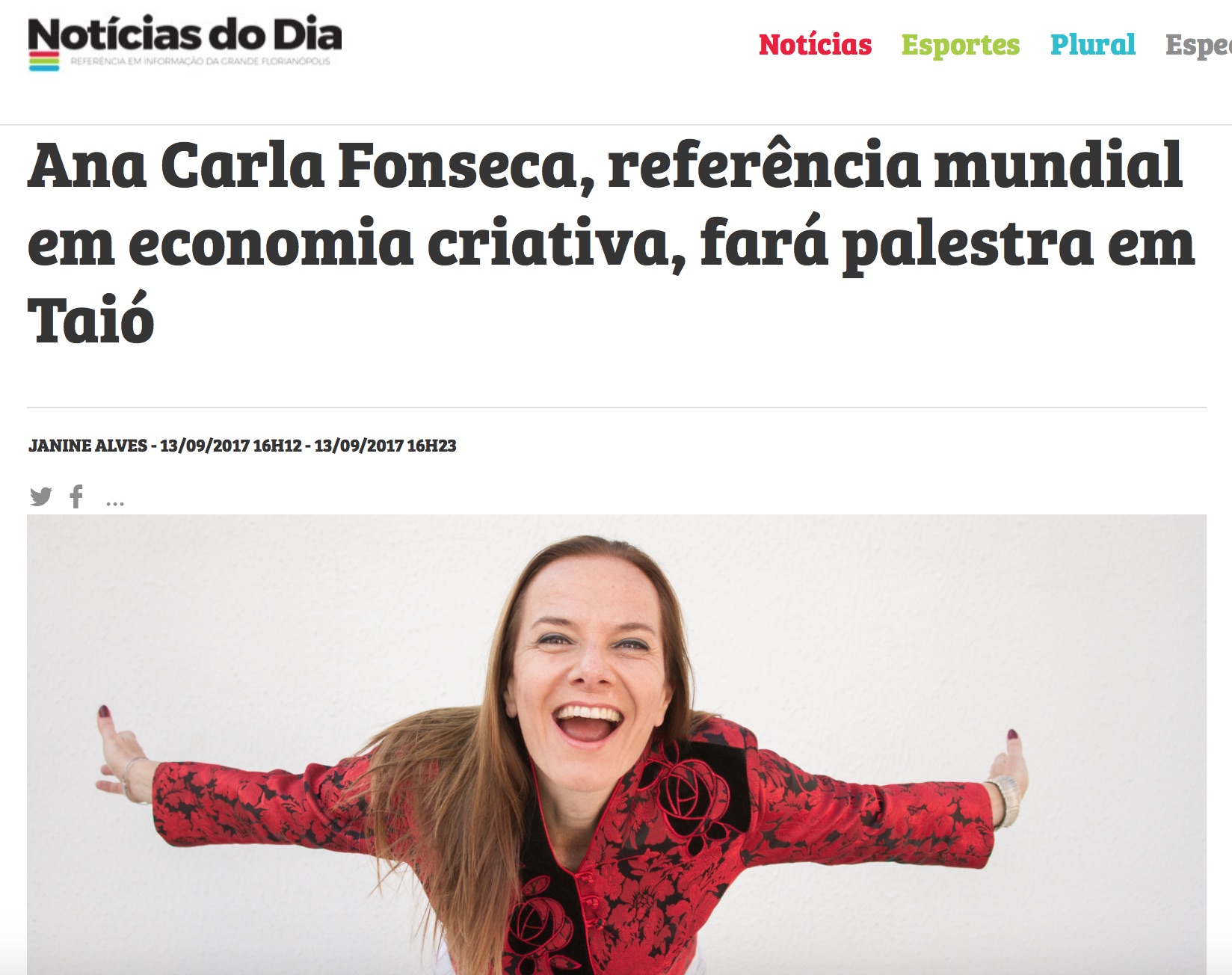
Task: Switch to the Plural section
Action: pos(1092,45)
